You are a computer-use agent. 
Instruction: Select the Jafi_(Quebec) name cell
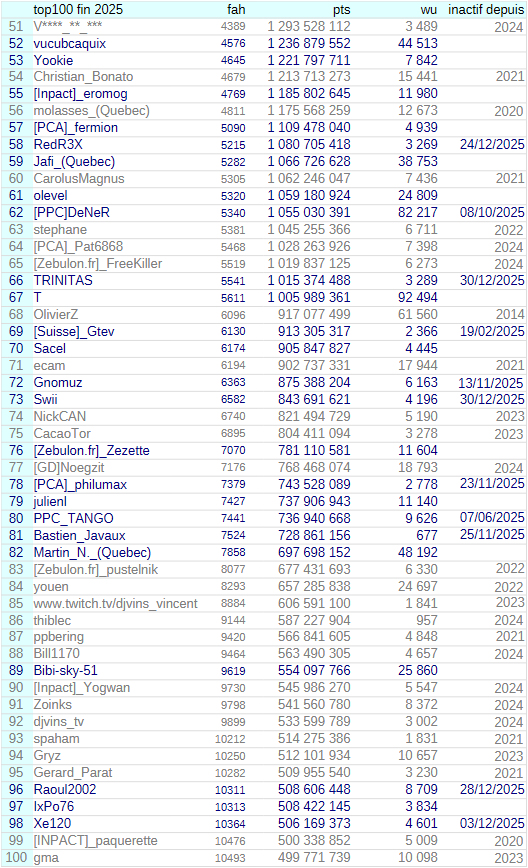click(x=74, y=162)
